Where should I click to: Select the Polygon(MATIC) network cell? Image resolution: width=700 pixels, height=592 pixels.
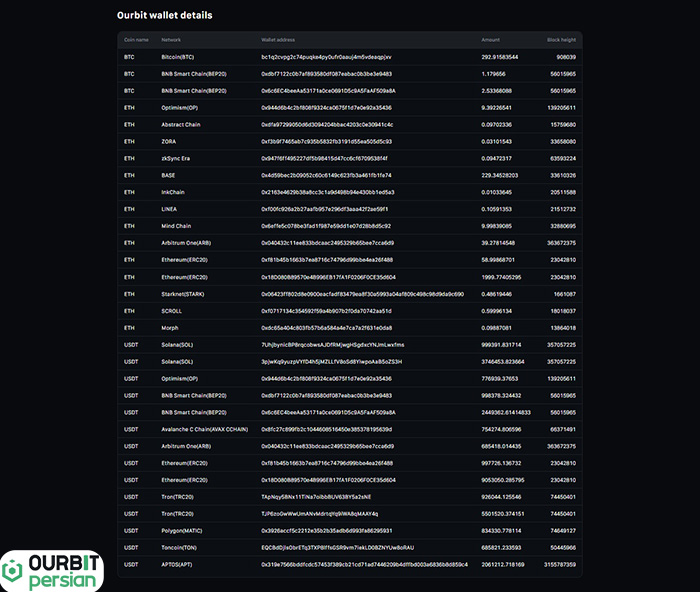(x=183, y=530)
